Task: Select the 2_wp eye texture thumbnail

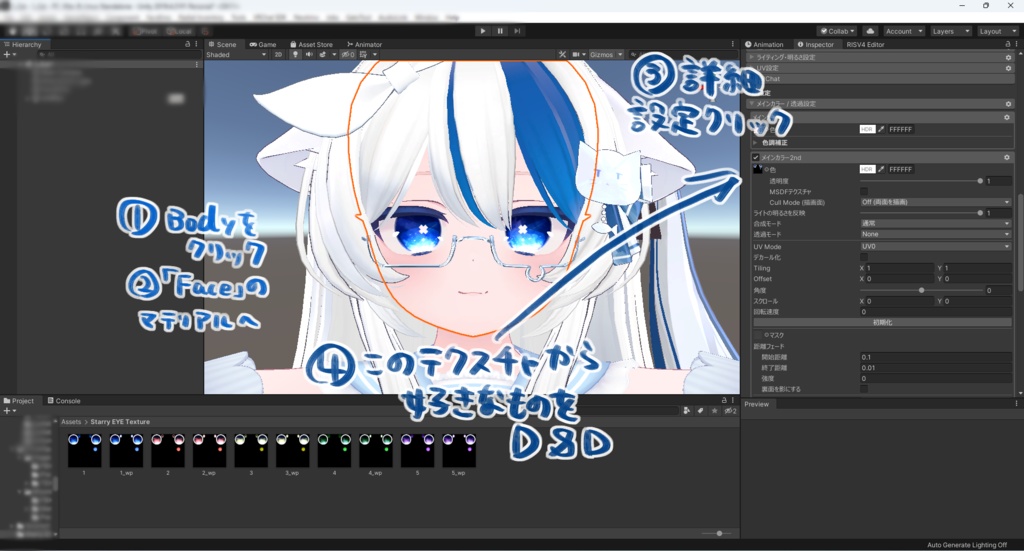Action: click(x=209, y=450)
